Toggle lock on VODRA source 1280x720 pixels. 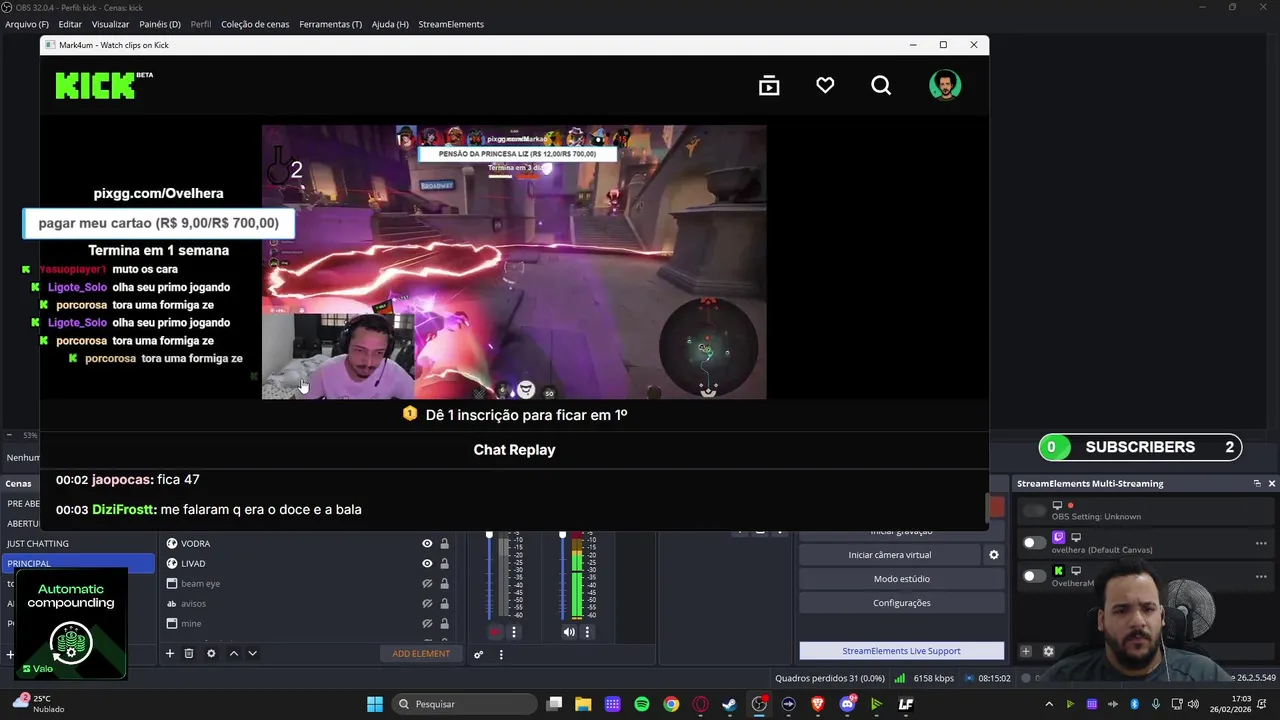(444, 544)
